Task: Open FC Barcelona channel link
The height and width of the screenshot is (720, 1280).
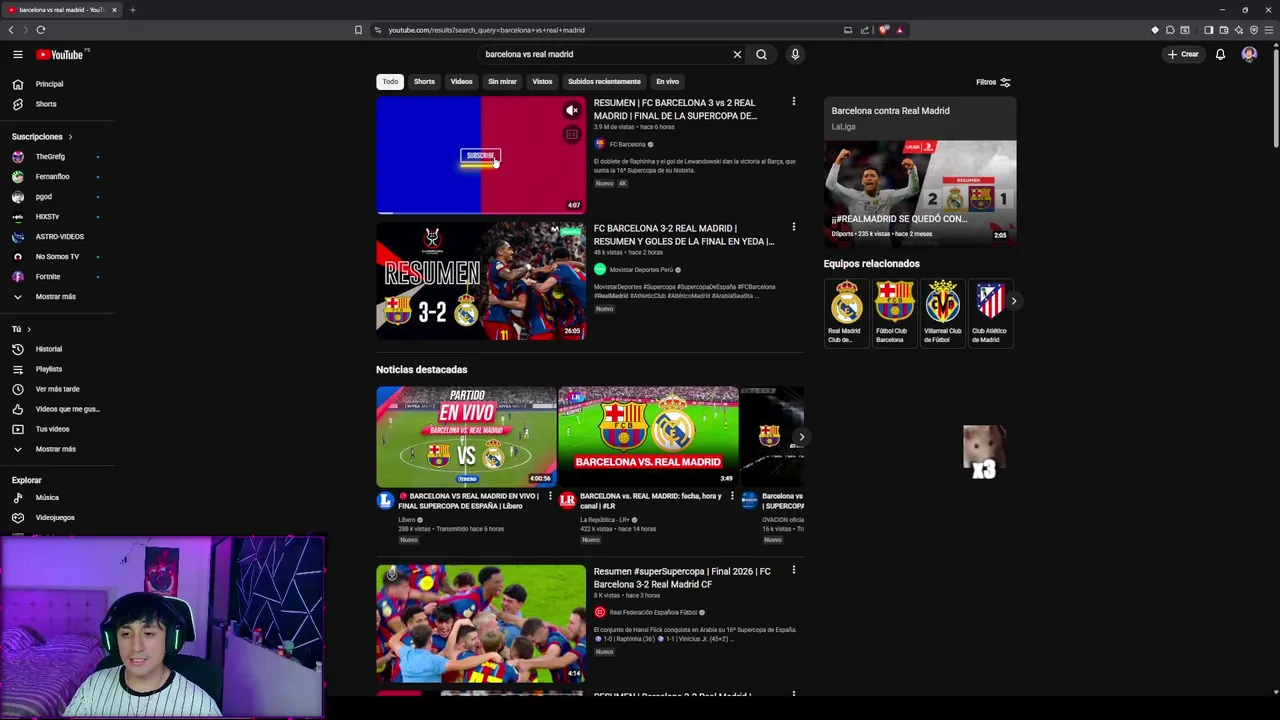Action: coord(627,144)
